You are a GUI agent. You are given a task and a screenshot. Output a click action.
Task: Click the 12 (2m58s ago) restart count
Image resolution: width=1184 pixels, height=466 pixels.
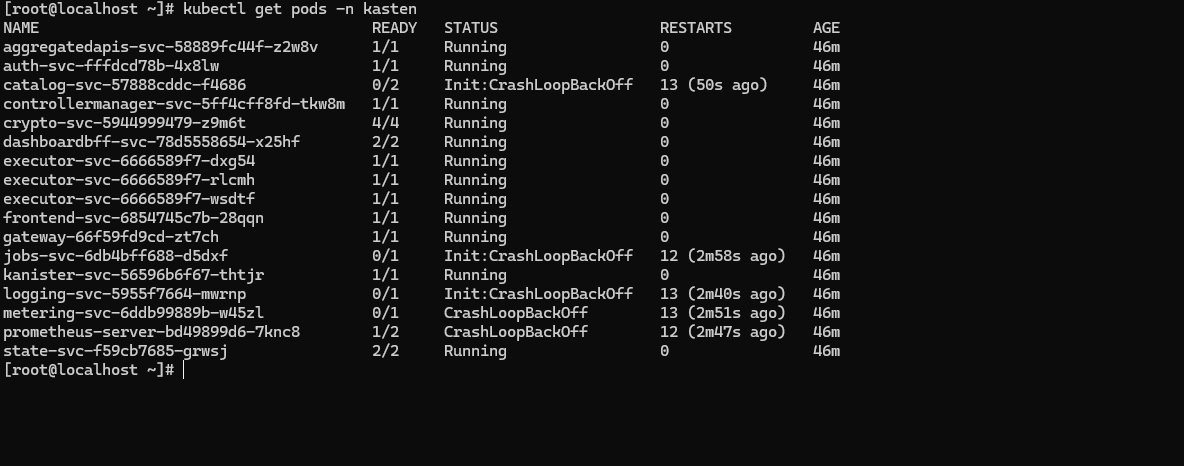(x=722, y=256)
